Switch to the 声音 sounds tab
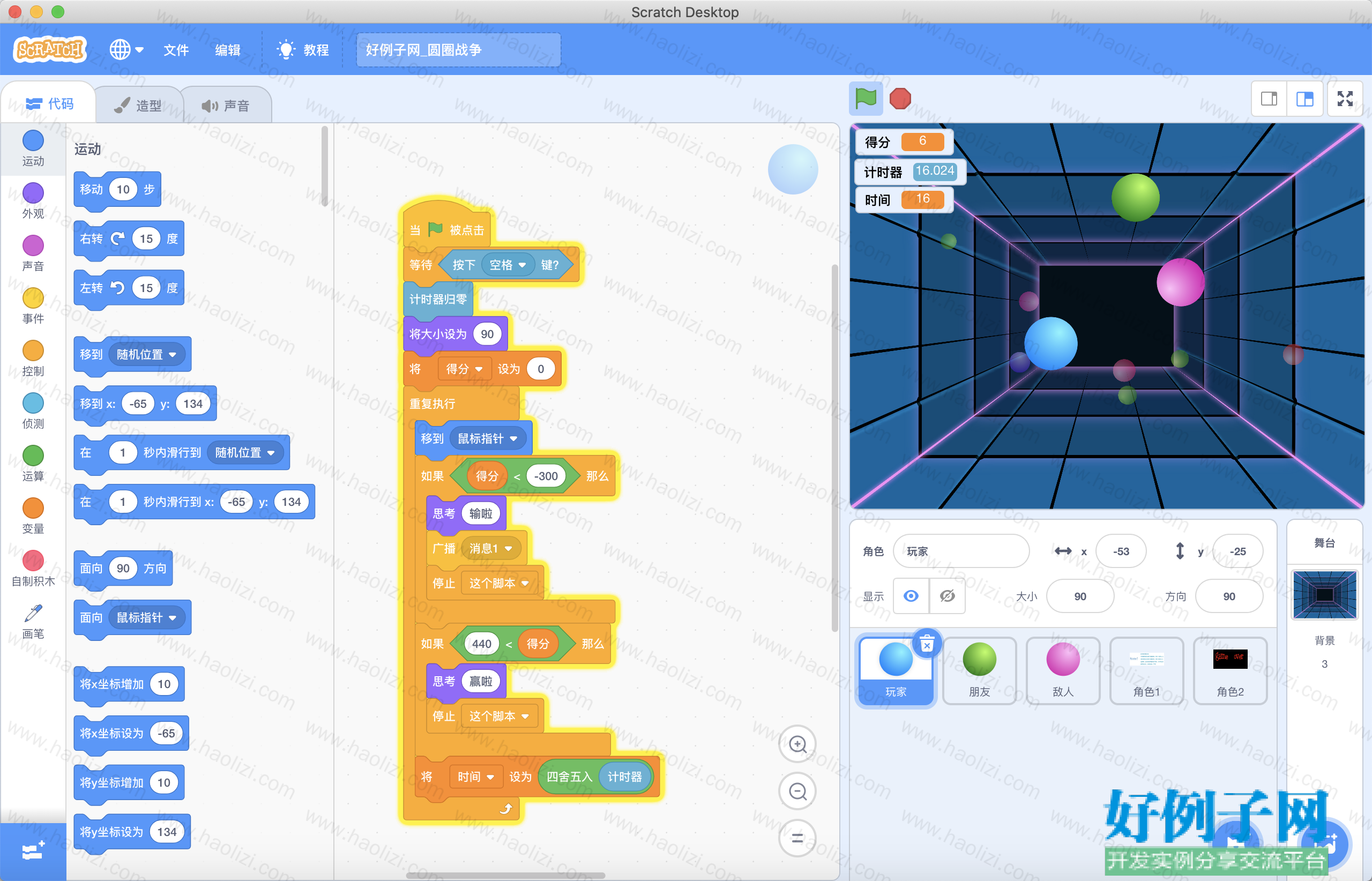The height and width of the screenshot is (881, 1372). point(226,105)
